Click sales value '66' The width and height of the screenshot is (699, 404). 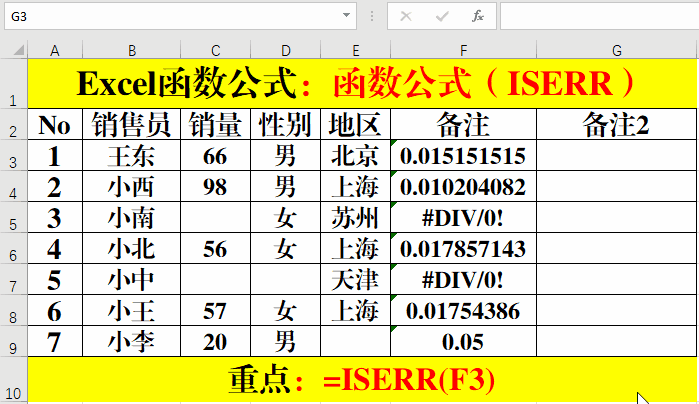tap(215, 155)
